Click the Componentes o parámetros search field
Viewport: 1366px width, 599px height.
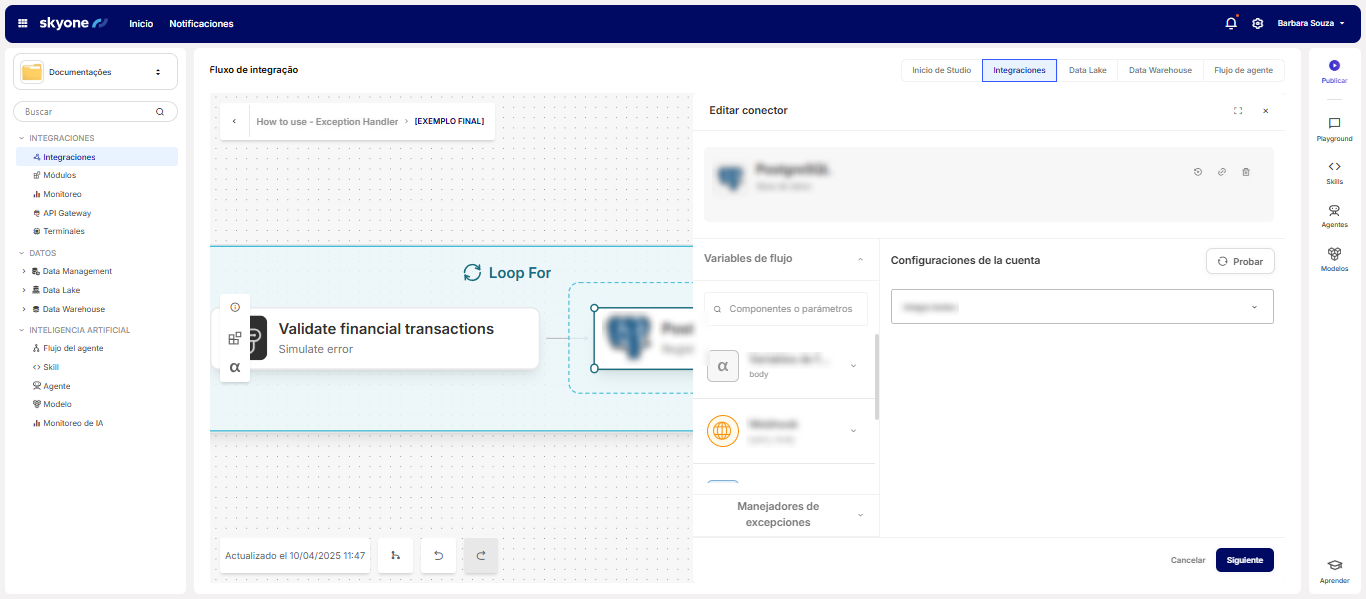(786, 309)
